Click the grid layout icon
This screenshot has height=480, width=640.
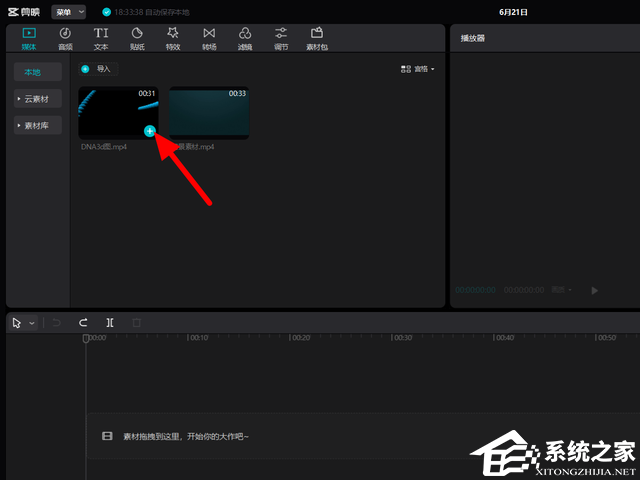(406, 69)
